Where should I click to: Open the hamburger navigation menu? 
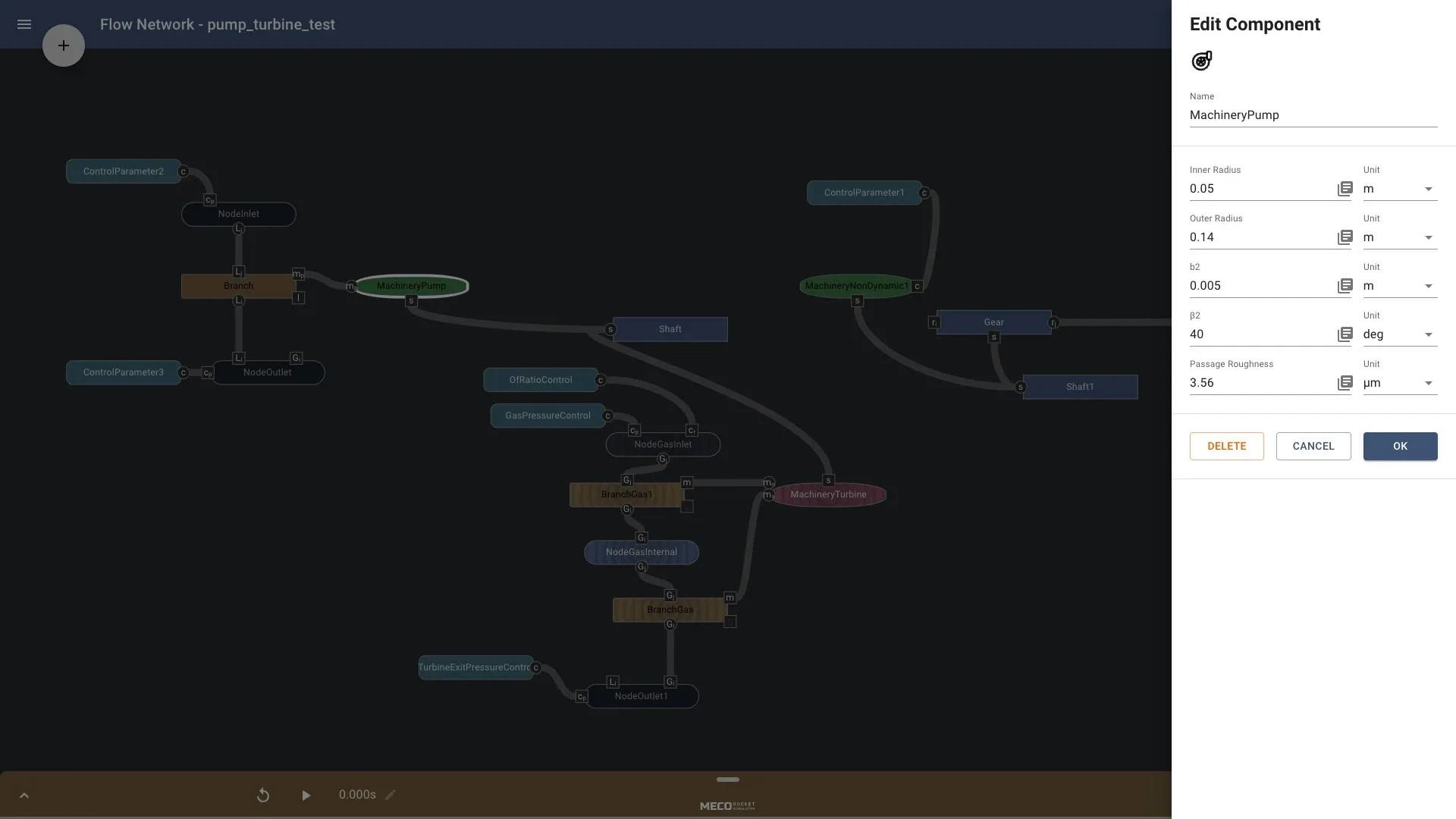[24, 24]
